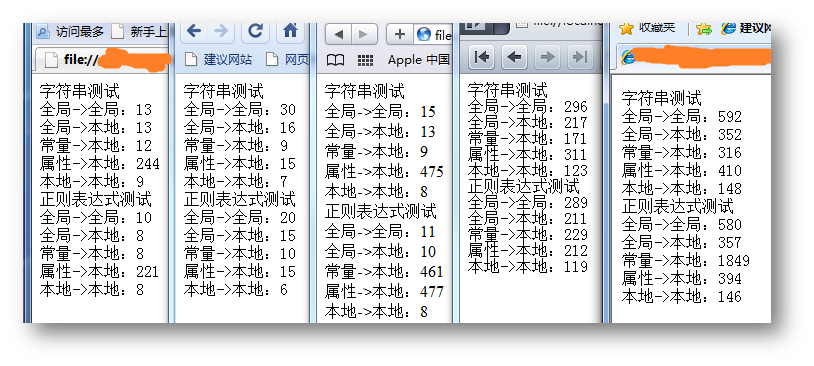This screenshot has height=366, width=814.
Task: Click the 访问最多 bookmark in Firefox
Action: tap(71, 32)
